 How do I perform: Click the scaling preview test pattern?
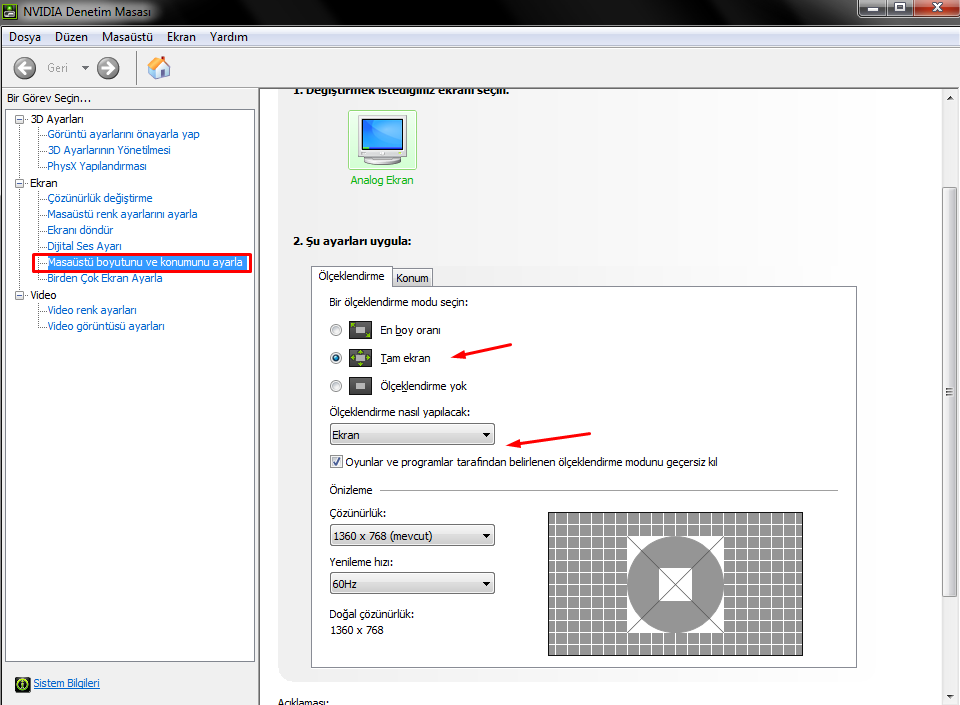[x=675, y=584]
